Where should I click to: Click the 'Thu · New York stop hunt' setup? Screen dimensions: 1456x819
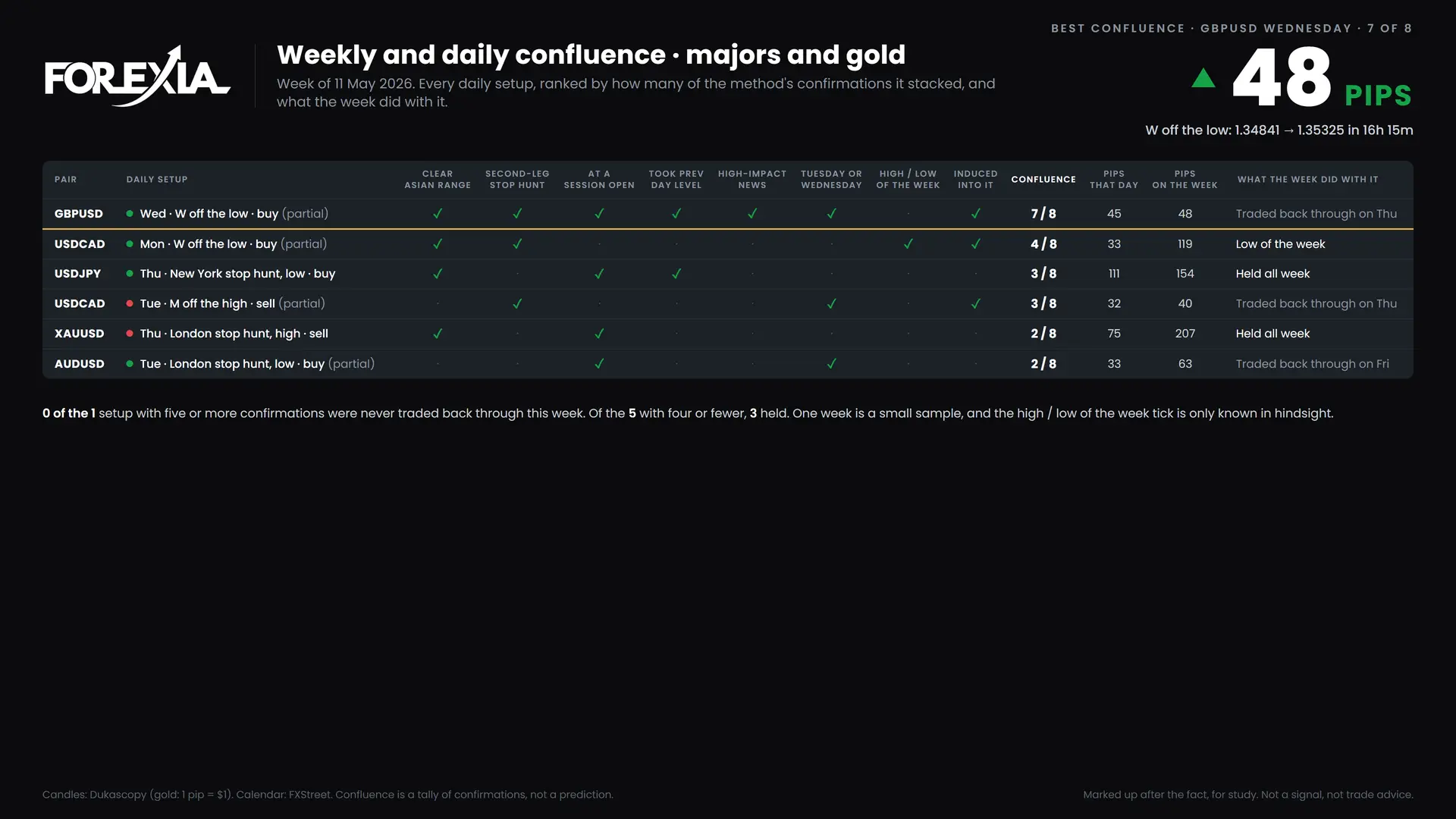[237, 274]
